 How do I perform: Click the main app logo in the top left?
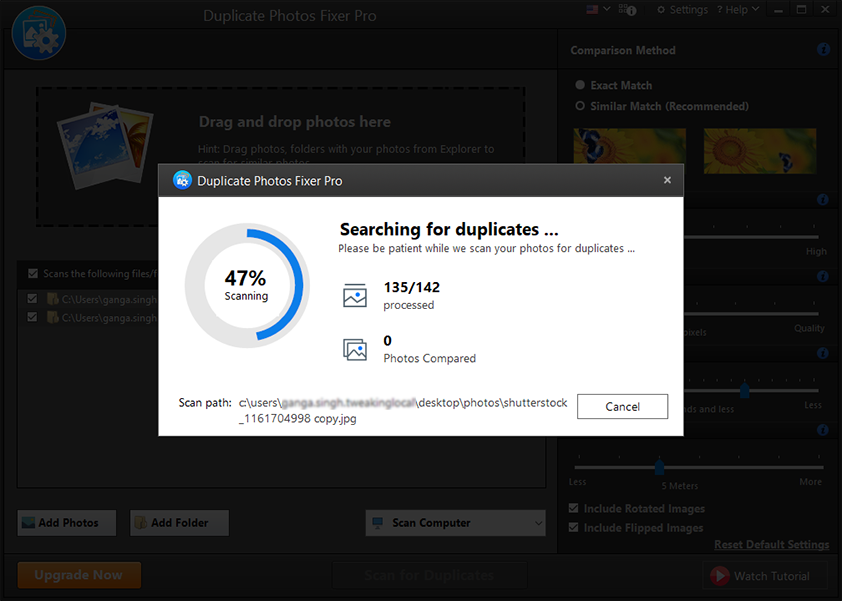point(39,33)
